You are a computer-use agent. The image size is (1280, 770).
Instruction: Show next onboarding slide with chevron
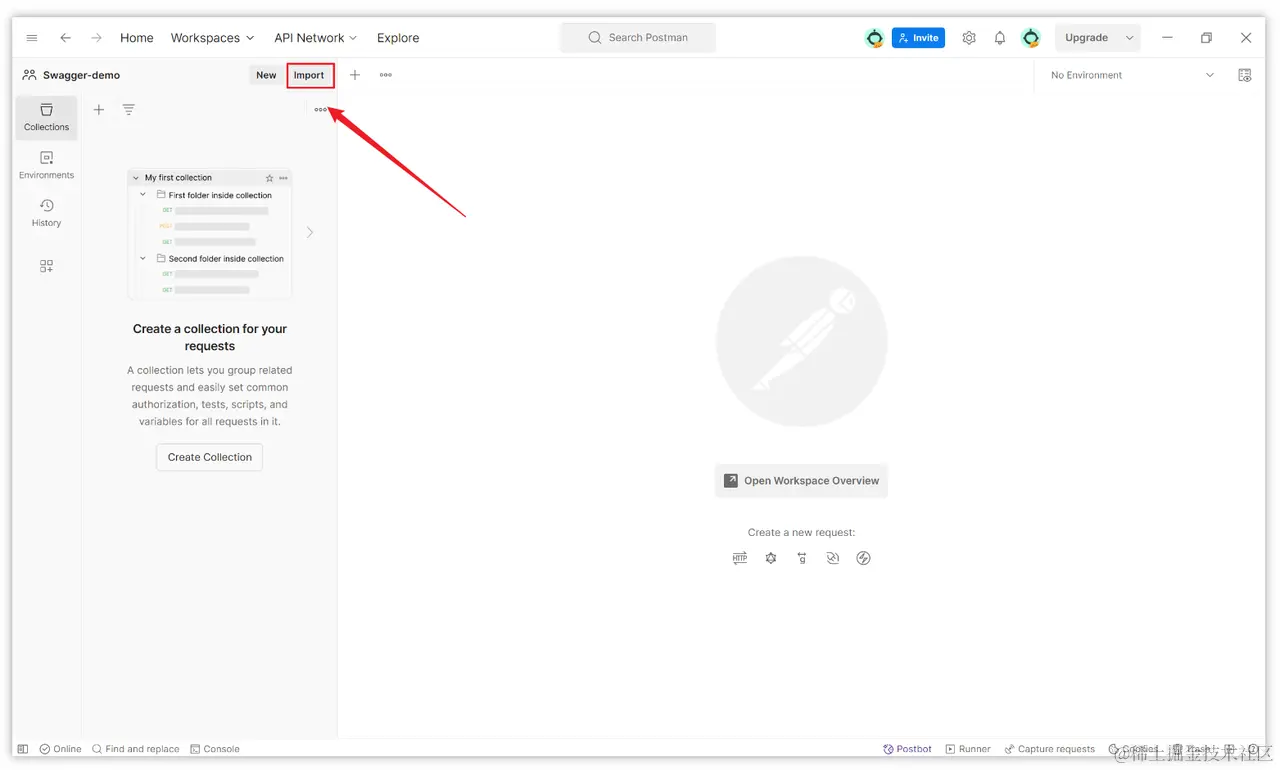pyautogui.click(x=310, y=232)
